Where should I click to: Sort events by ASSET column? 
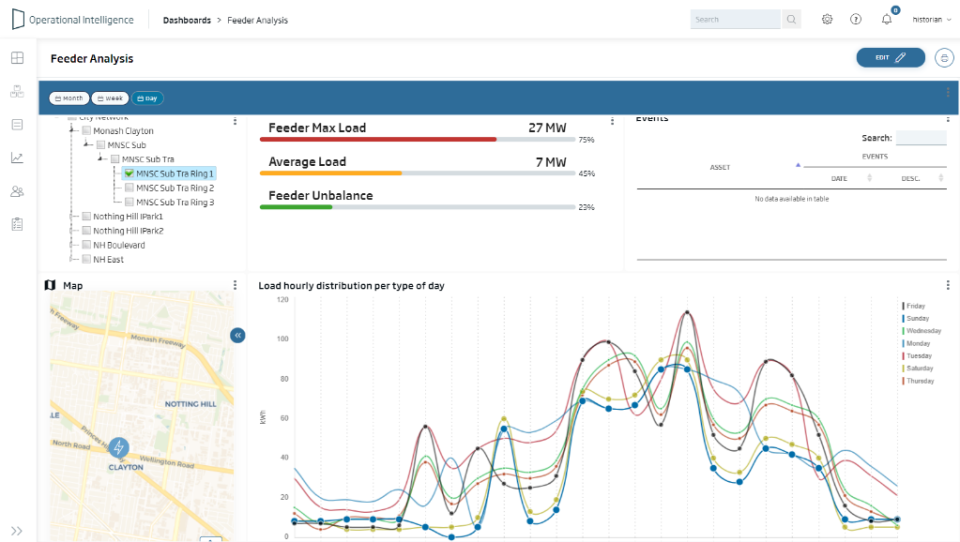click(x=720, y=167)
